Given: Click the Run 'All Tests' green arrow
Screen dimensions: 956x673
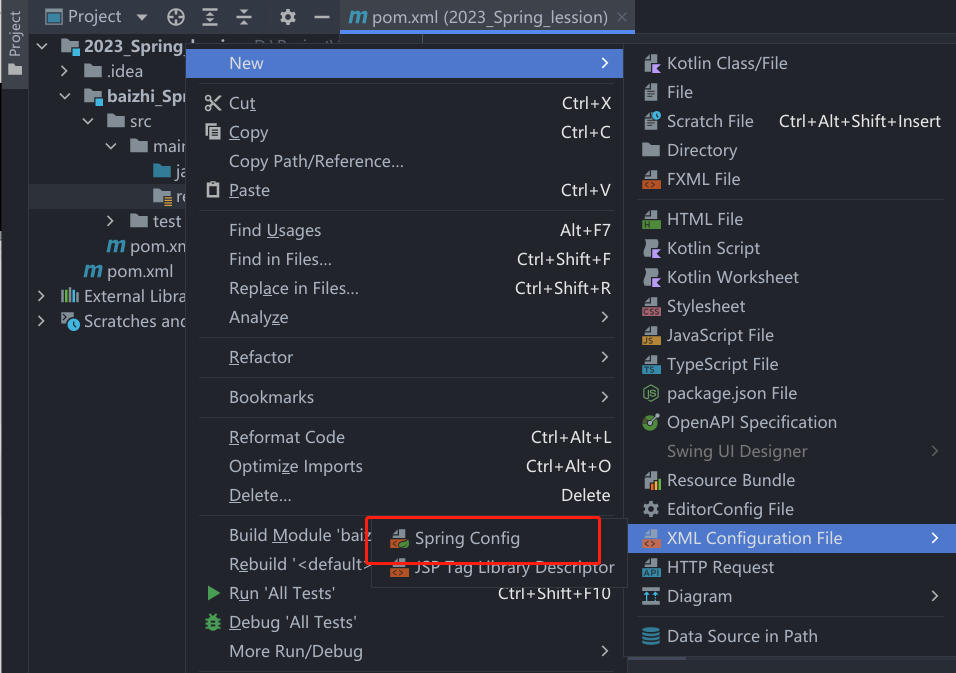Looking at the screenshot, I should click(x=213, y=593).
